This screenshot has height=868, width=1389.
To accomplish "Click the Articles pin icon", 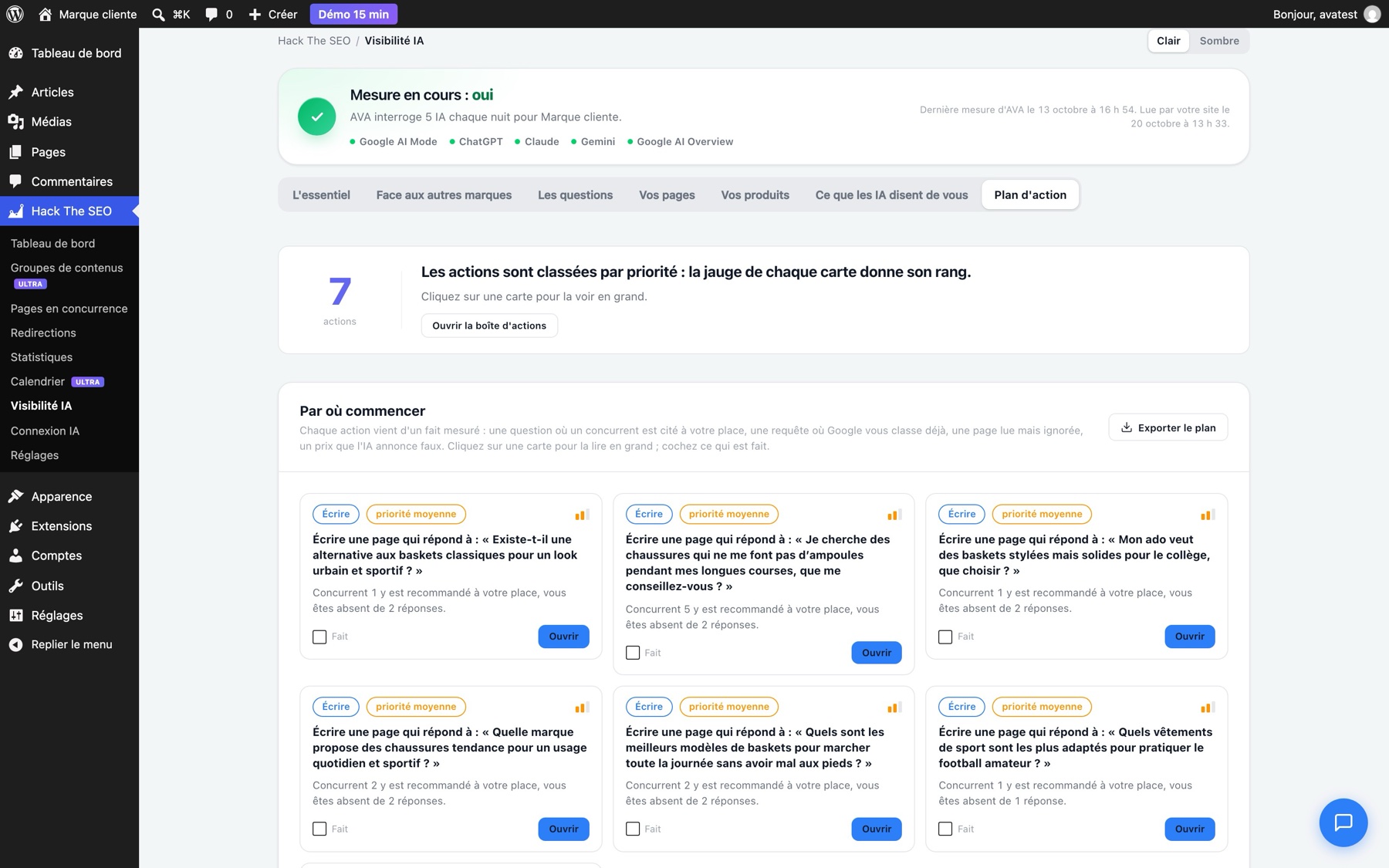I will pyautogui.click(x=15, y=92).
